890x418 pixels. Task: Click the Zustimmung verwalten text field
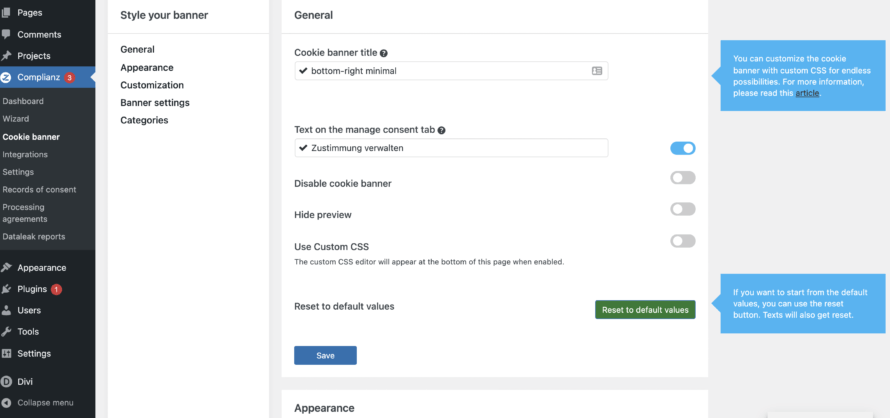pos(450,148)
